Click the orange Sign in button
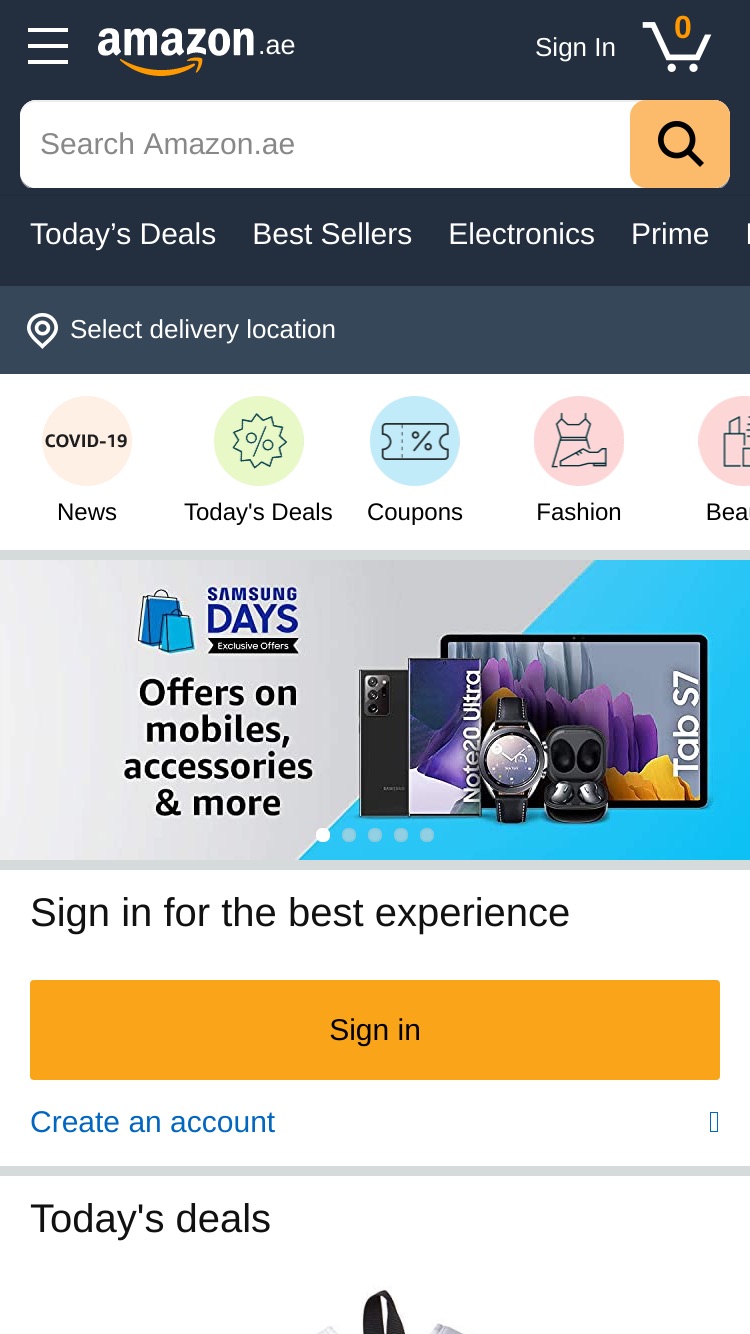Screen dimensions: 750x1334 point(375,1030)
